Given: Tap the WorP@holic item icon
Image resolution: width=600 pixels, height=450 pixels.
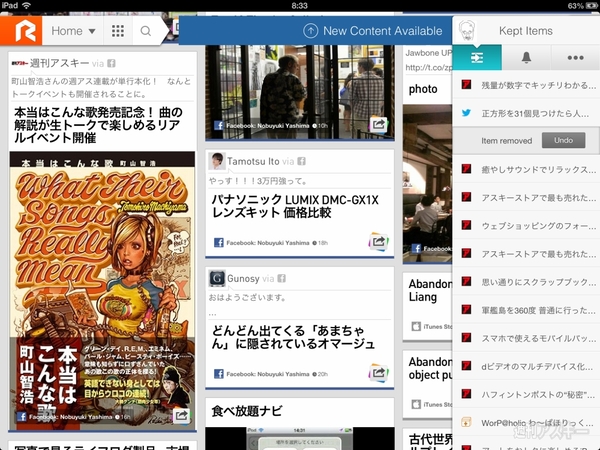Looking at the screenshot, I should (466, 422).
